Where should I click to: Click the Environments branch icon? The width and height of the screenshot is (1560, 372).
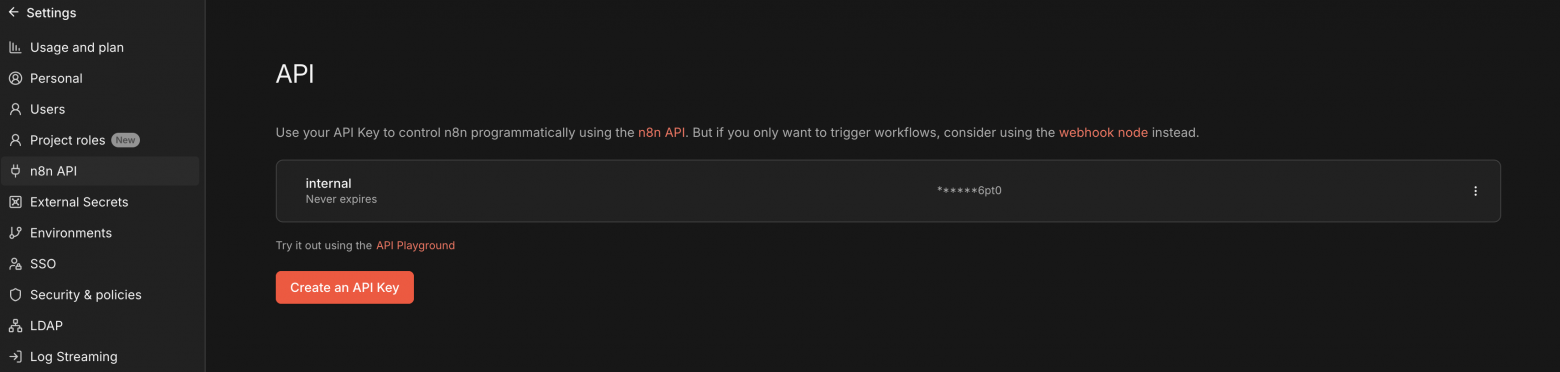(15, 233)
